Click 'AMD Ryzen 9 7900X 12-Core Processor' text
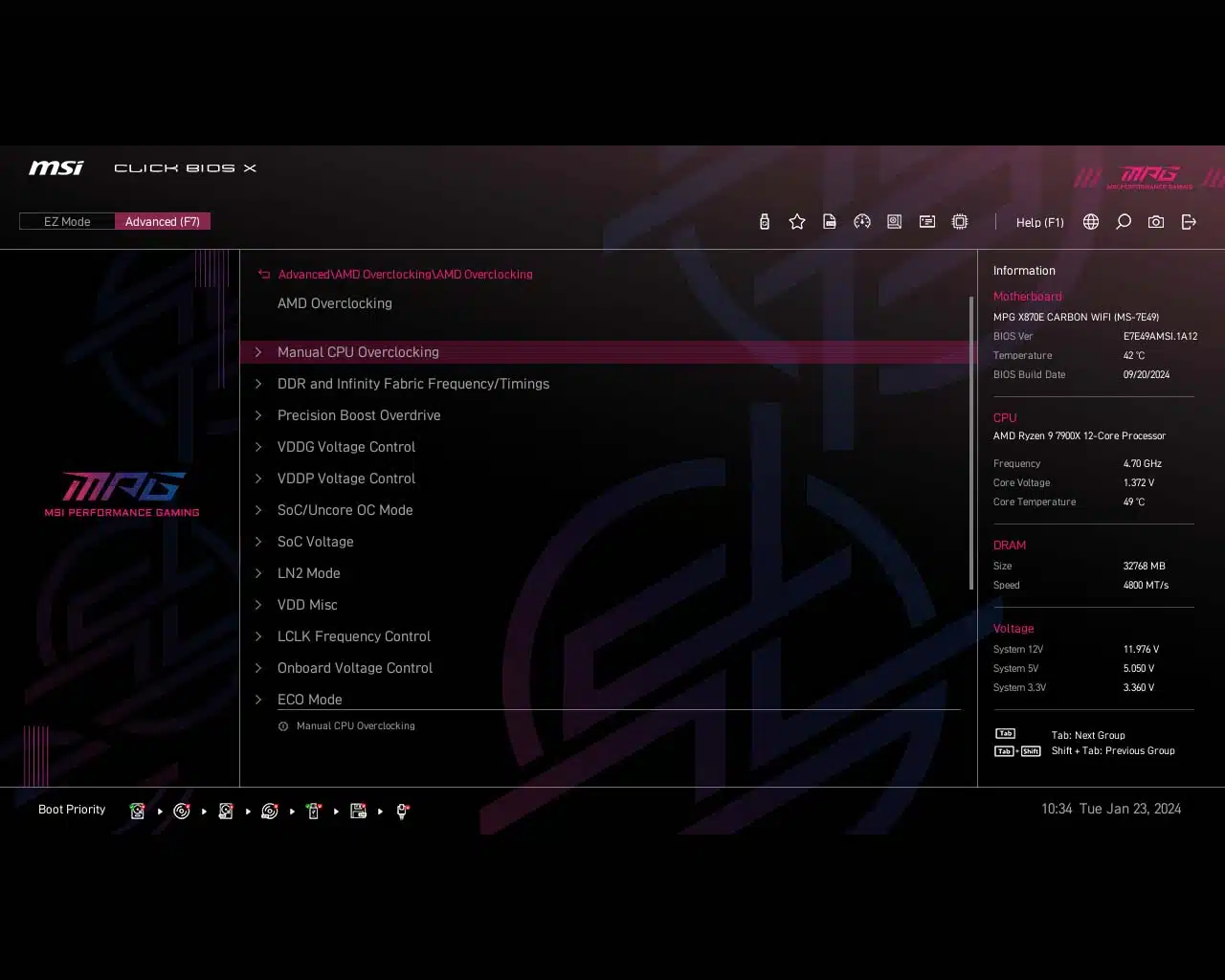The height and width of the screenshot is (980, 1225). [1080, 435]
